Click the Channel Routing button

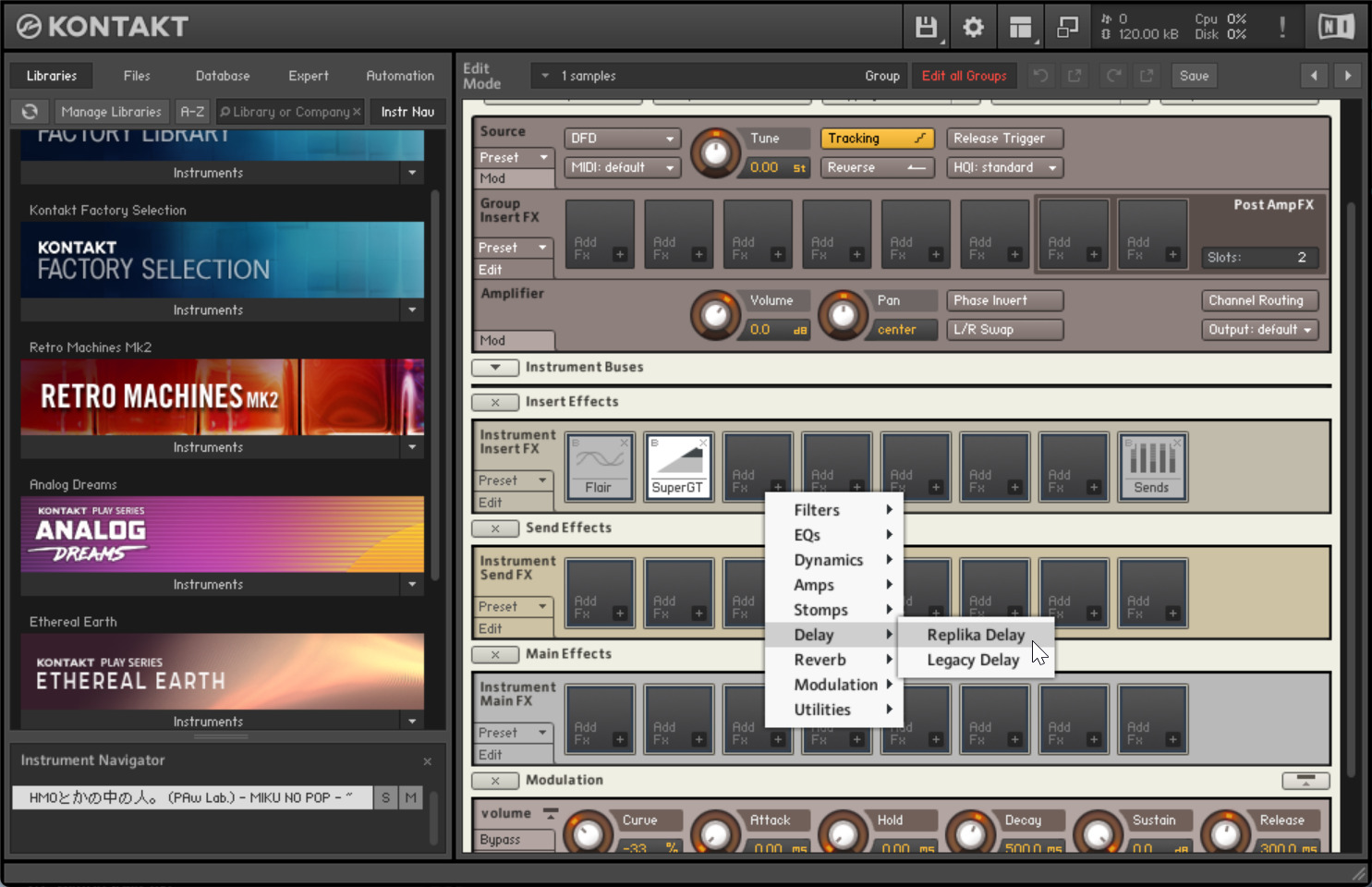click(1260, 300)
